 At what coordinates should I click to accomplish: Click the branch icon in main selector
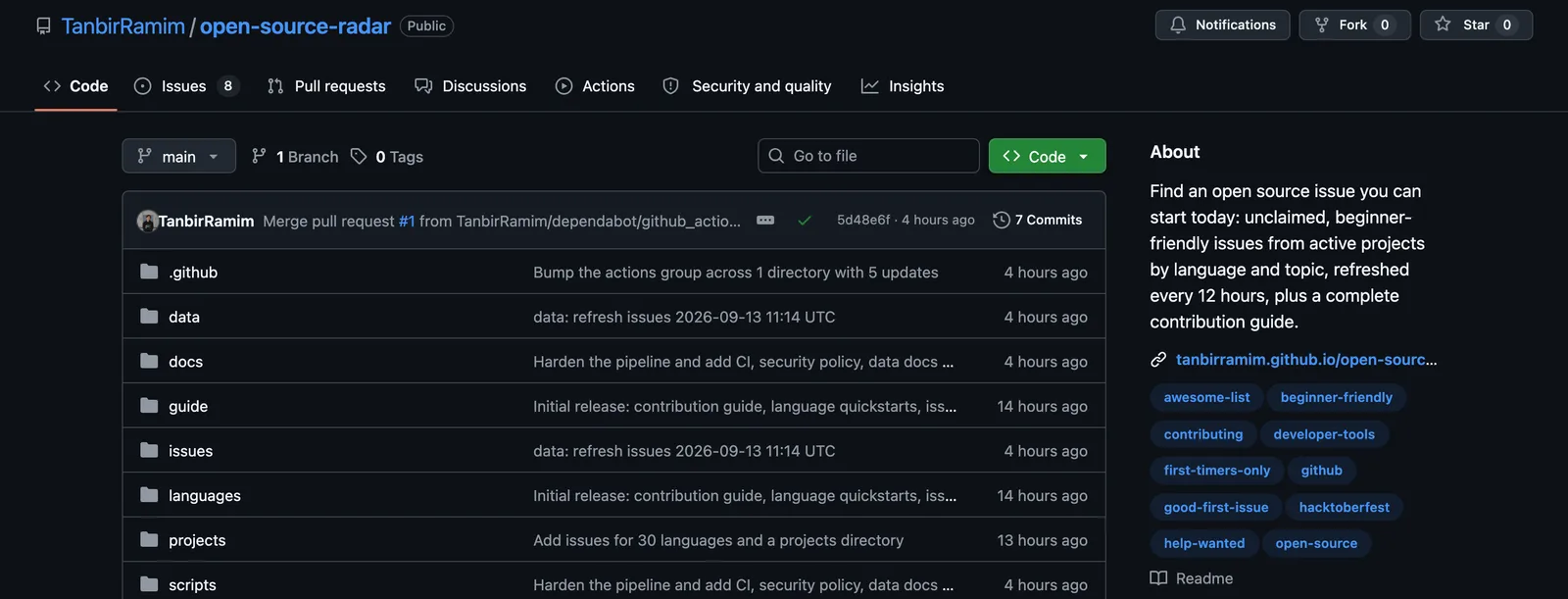[x=145, y=156]
